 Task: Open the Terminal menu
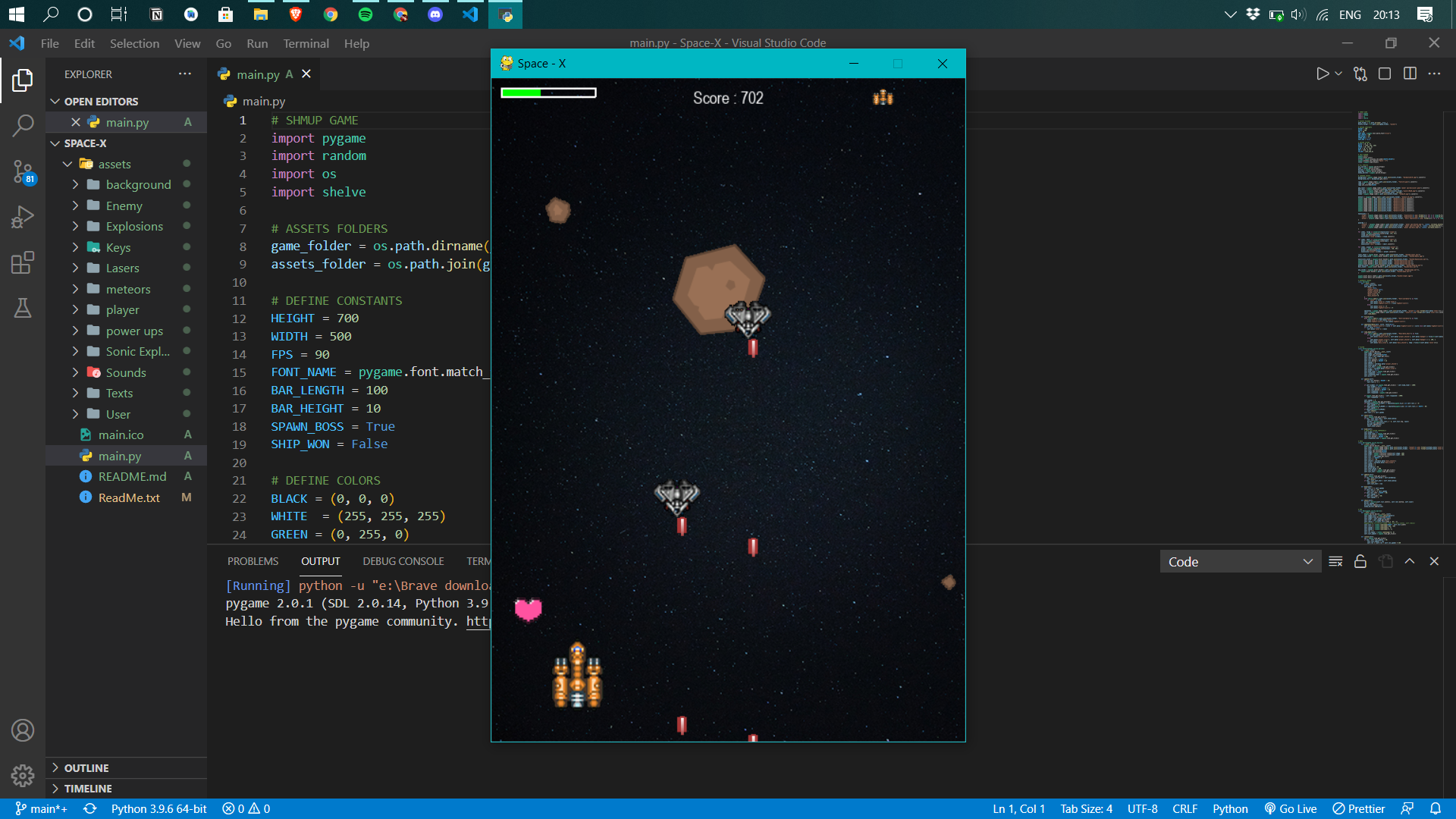point(306,43)
